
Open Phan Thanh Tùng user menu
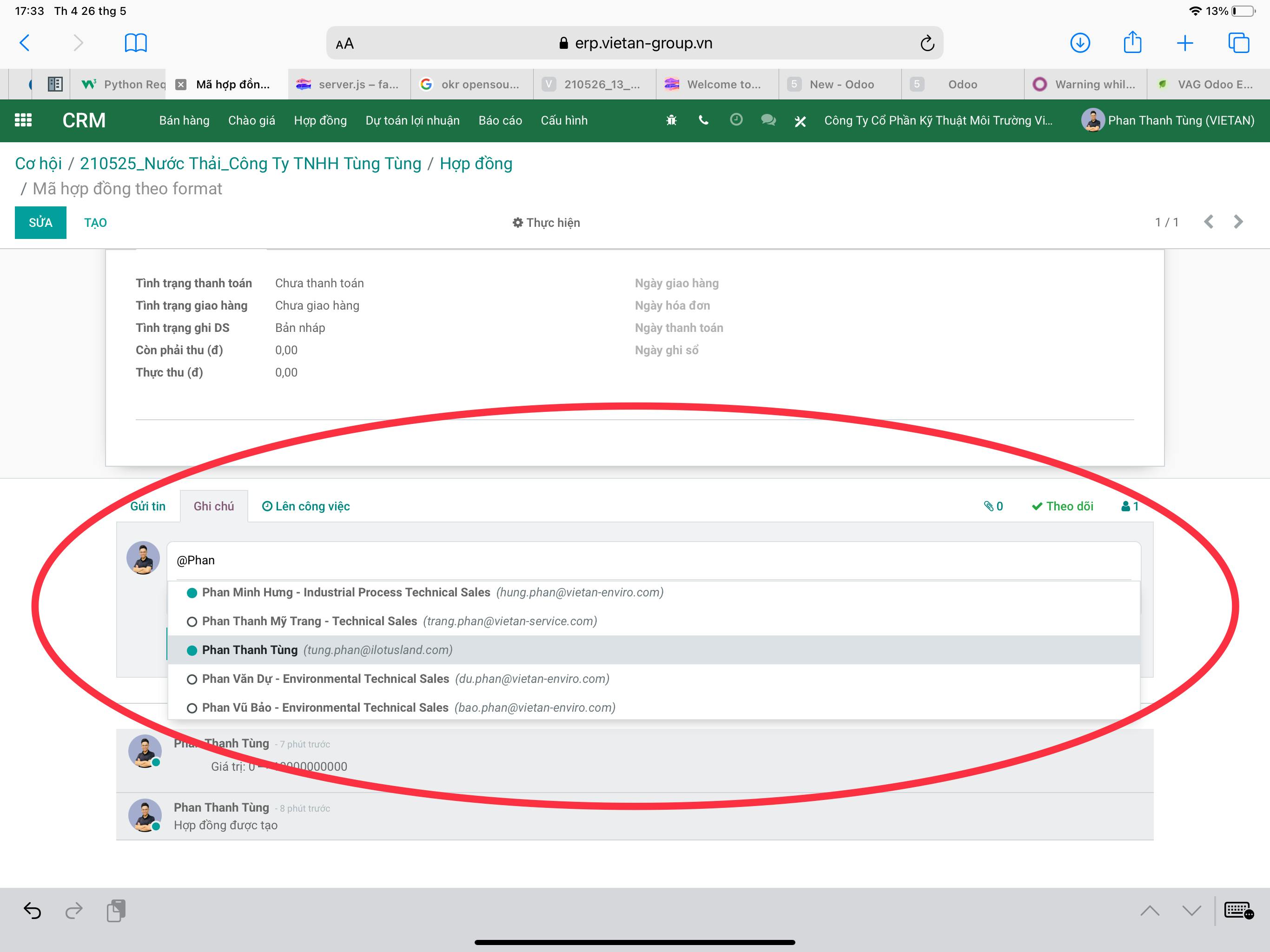[x=1168, y=120]
